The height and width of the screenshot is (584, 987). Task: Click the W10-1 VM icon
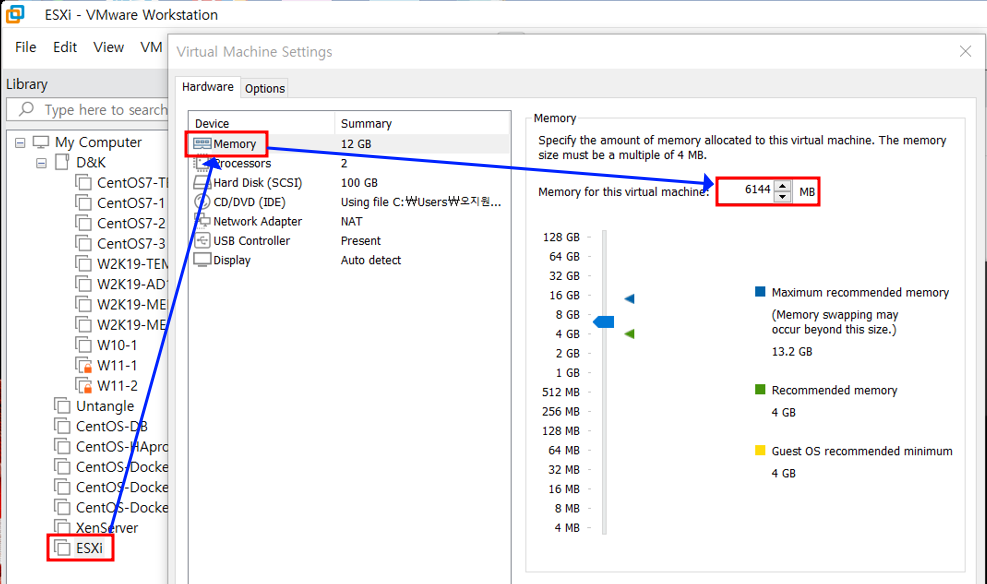tap(83, 345)
